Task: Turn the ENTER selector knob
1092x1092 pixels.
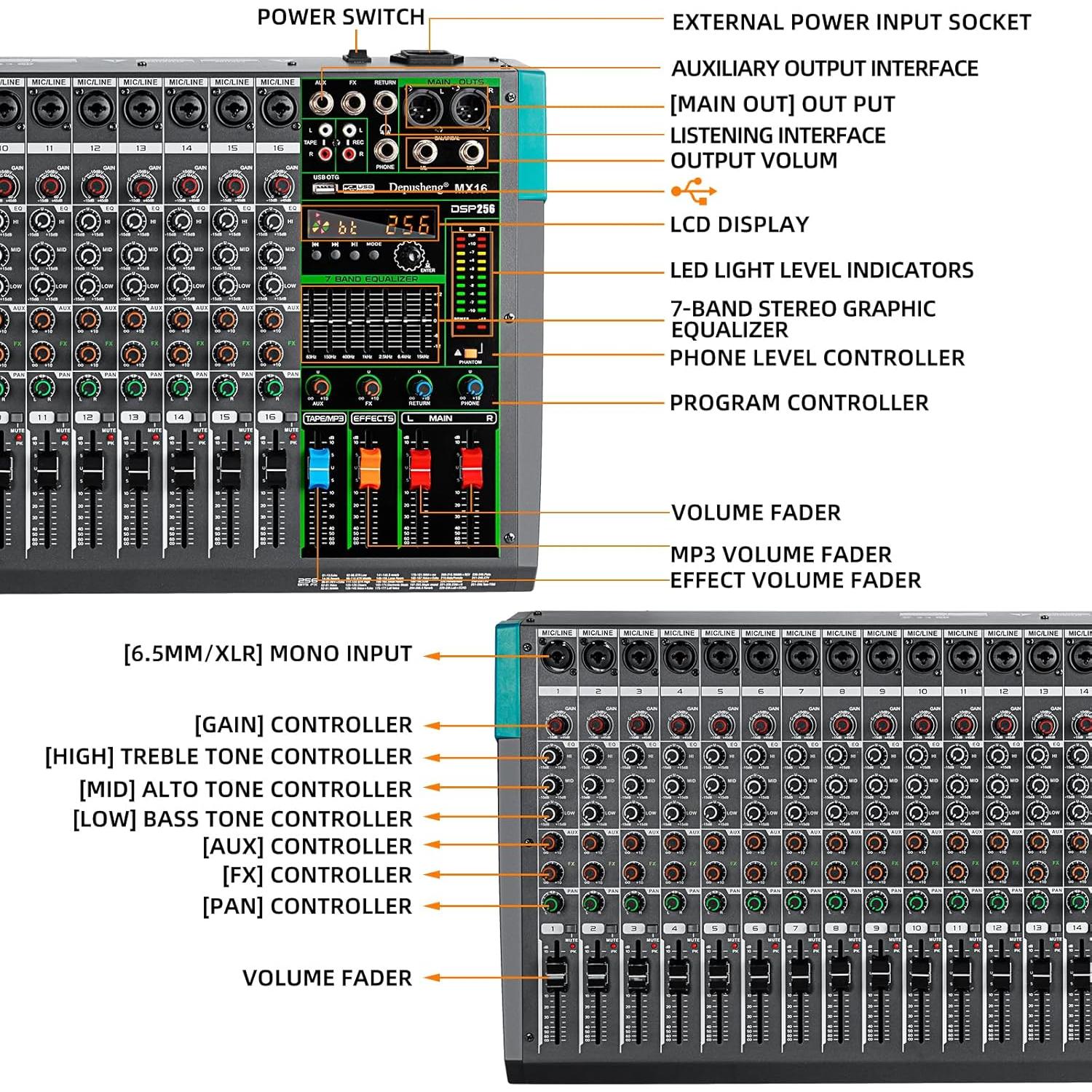Action: click(411, 258)
